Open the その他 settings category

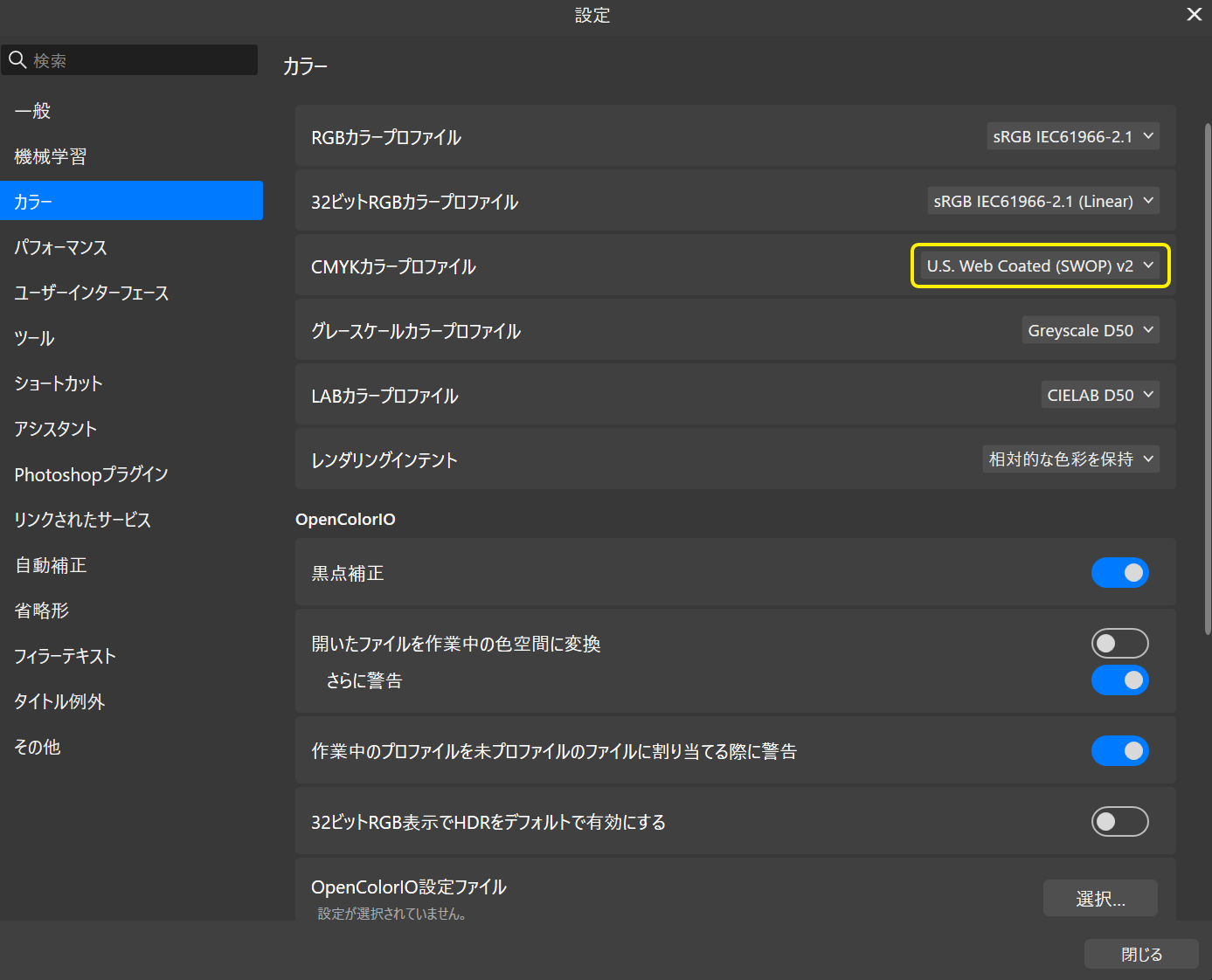point(131,747)
